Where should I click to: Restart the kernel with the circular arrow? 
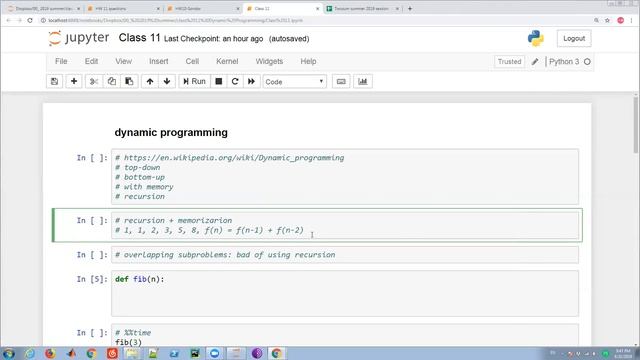[235, 81]
